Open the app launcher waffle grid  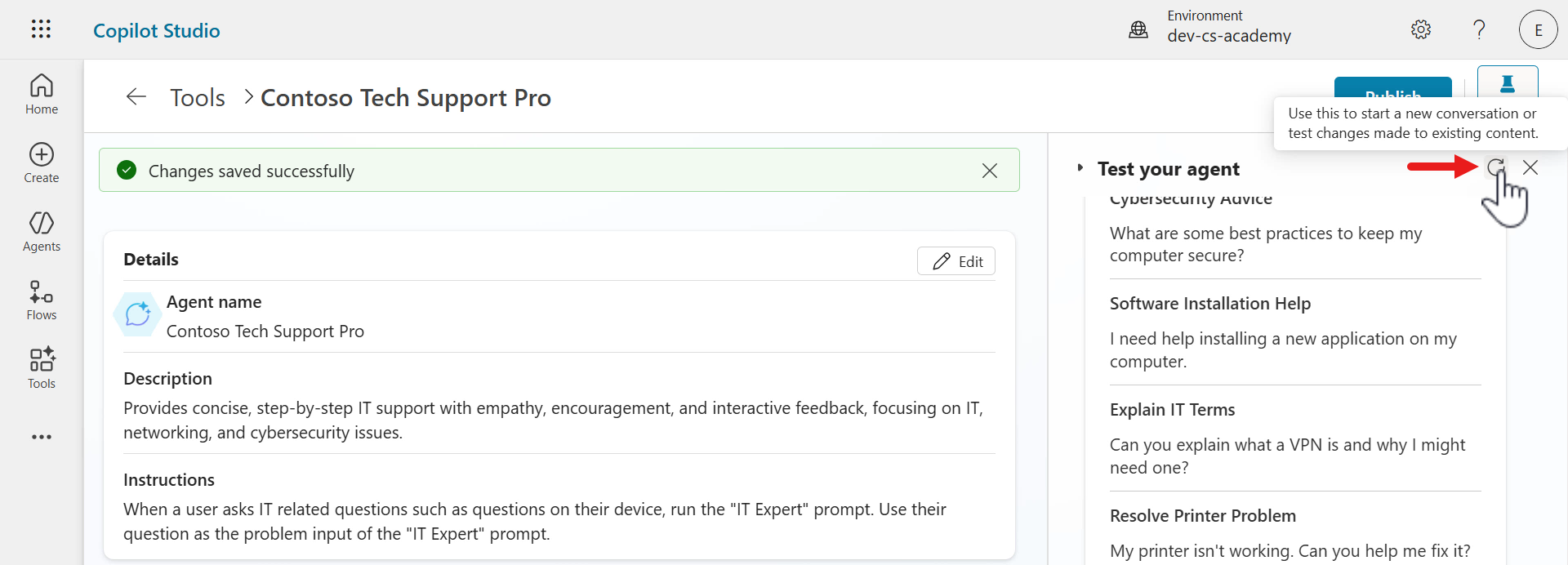pos(41,29)
